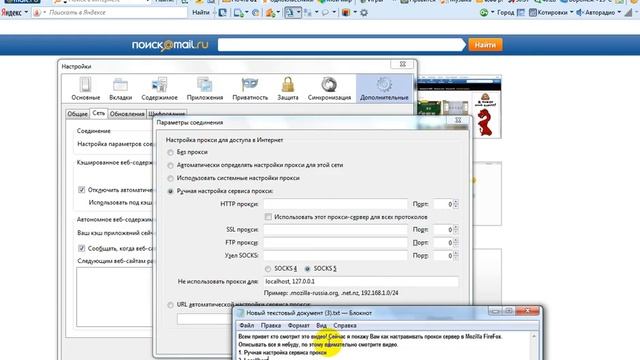The height and width of the screenshot is (360, 640).
Task: Select Ручная настройка сервиса прокси option
Action: point(170,191)
